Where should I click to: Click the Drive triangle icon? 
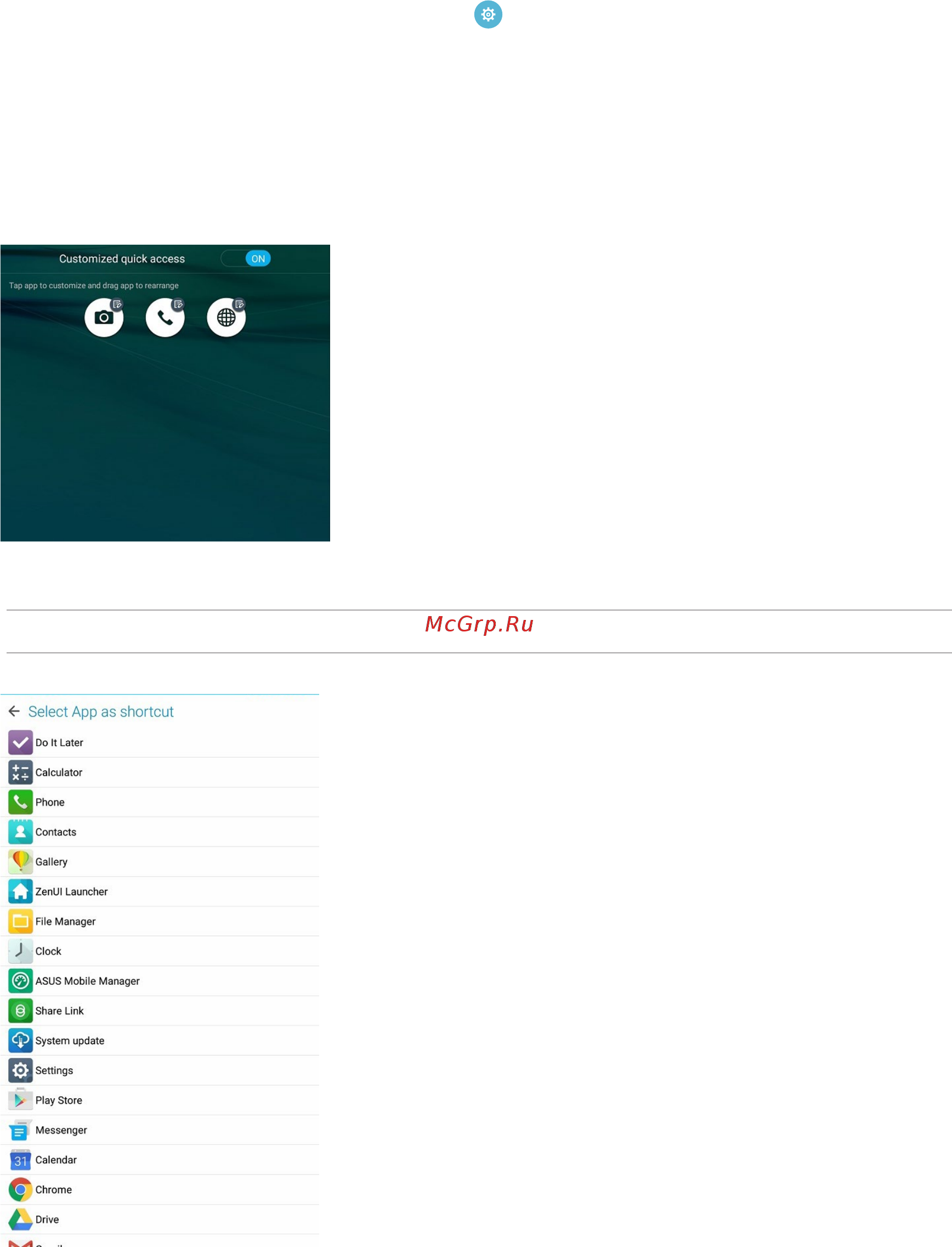20,1219
